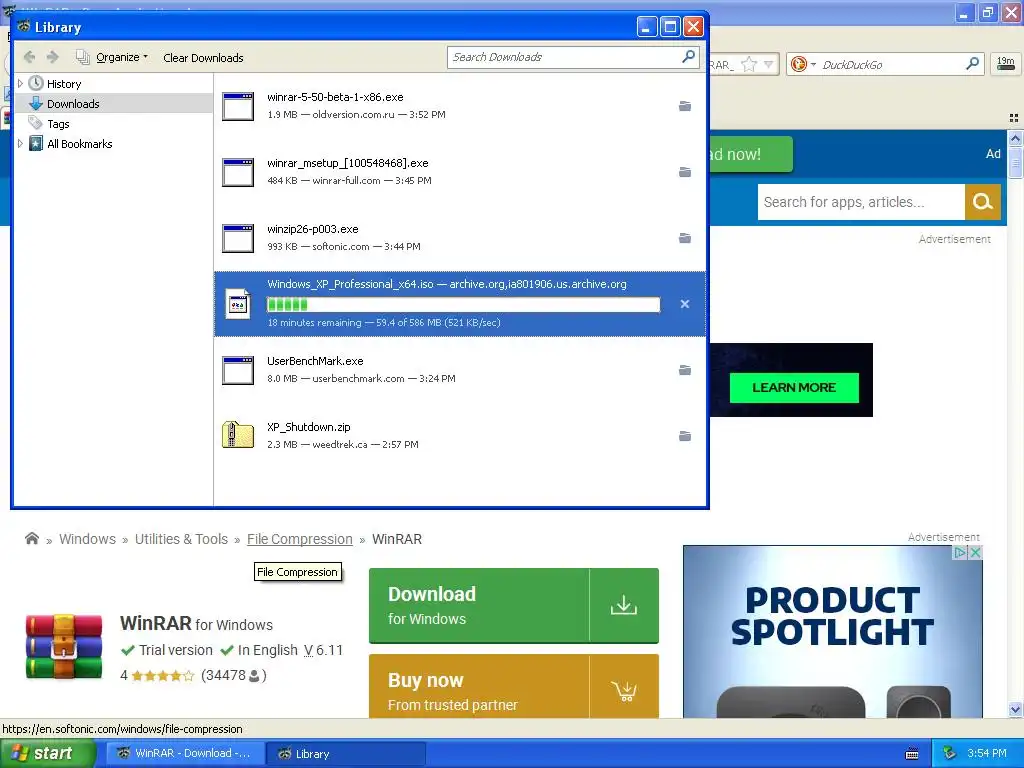The image size is (1024, 768).
Task: Click the four-star rating
Action: pyautogui.click(x=163, y=675)
